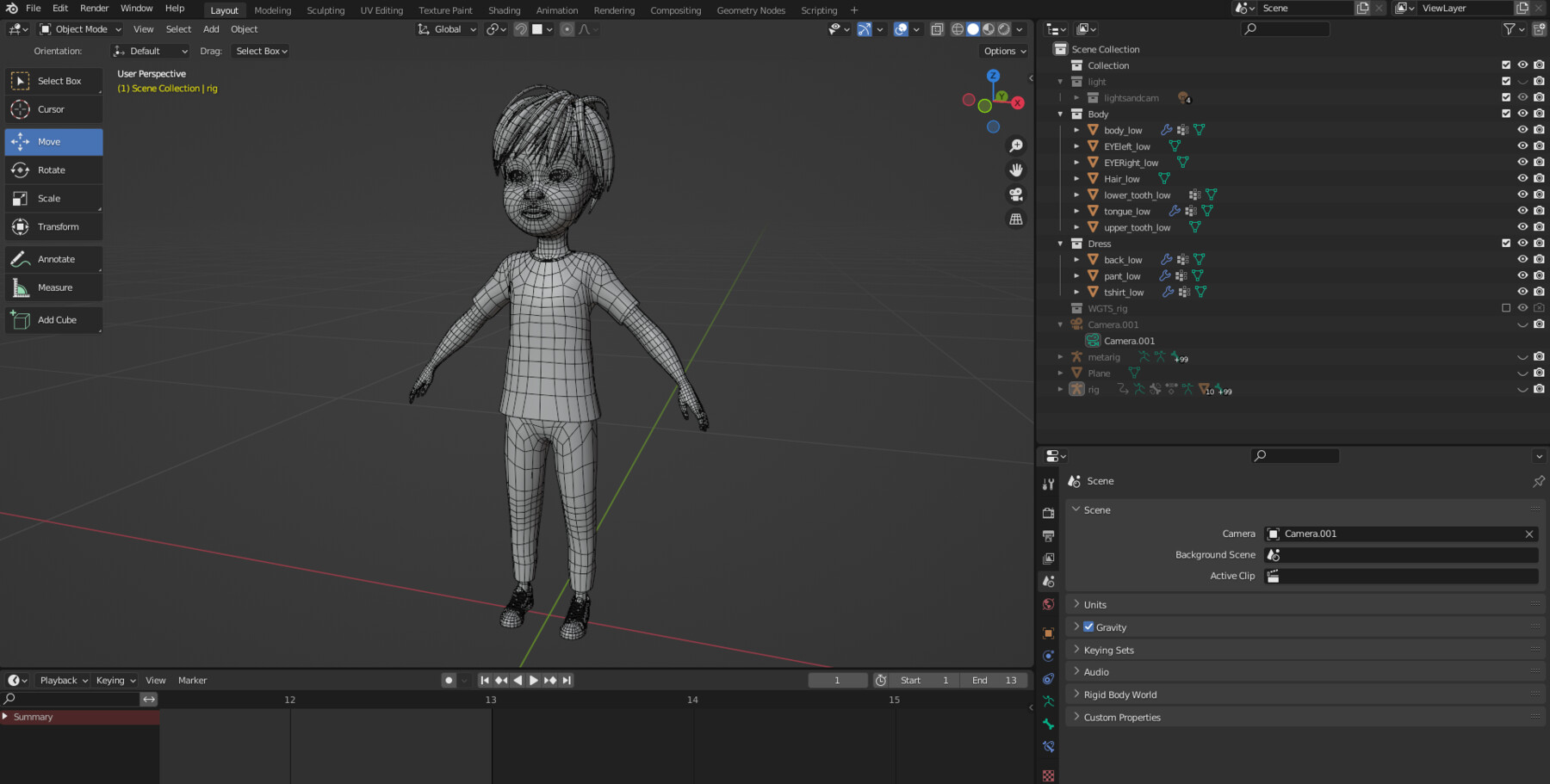
Task: Click the Annotate tool
Action: [53, 258]
